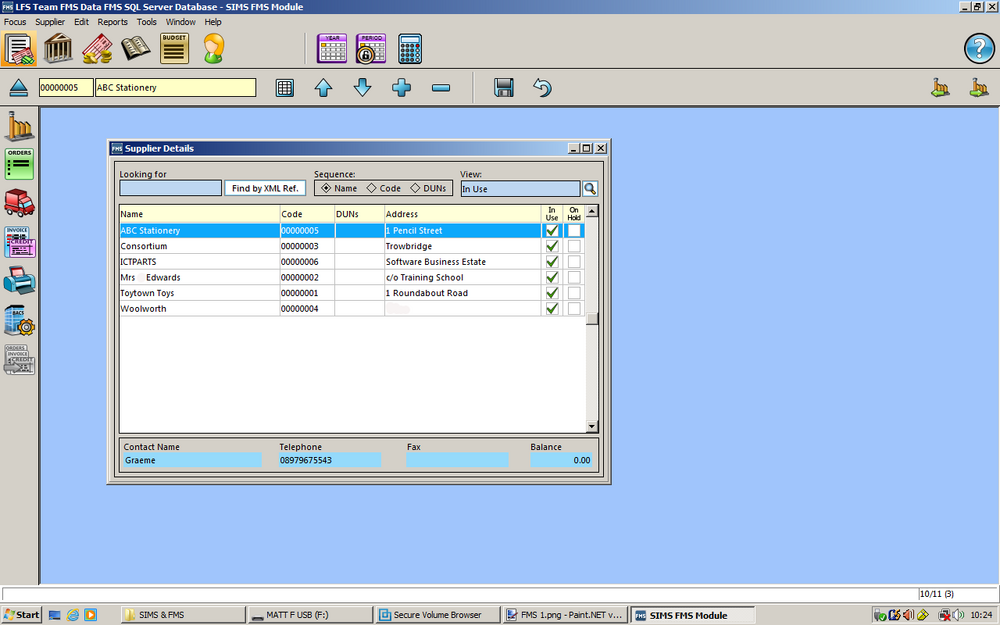This screenshot has height=625, width=1000.
Task: Select Code sequence option
Action: coord(384,188)
